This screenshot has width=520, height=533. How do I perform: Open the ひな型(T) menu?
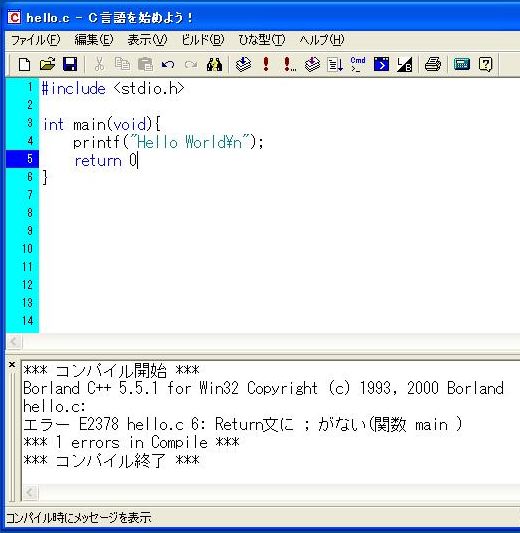coord(262,40)
